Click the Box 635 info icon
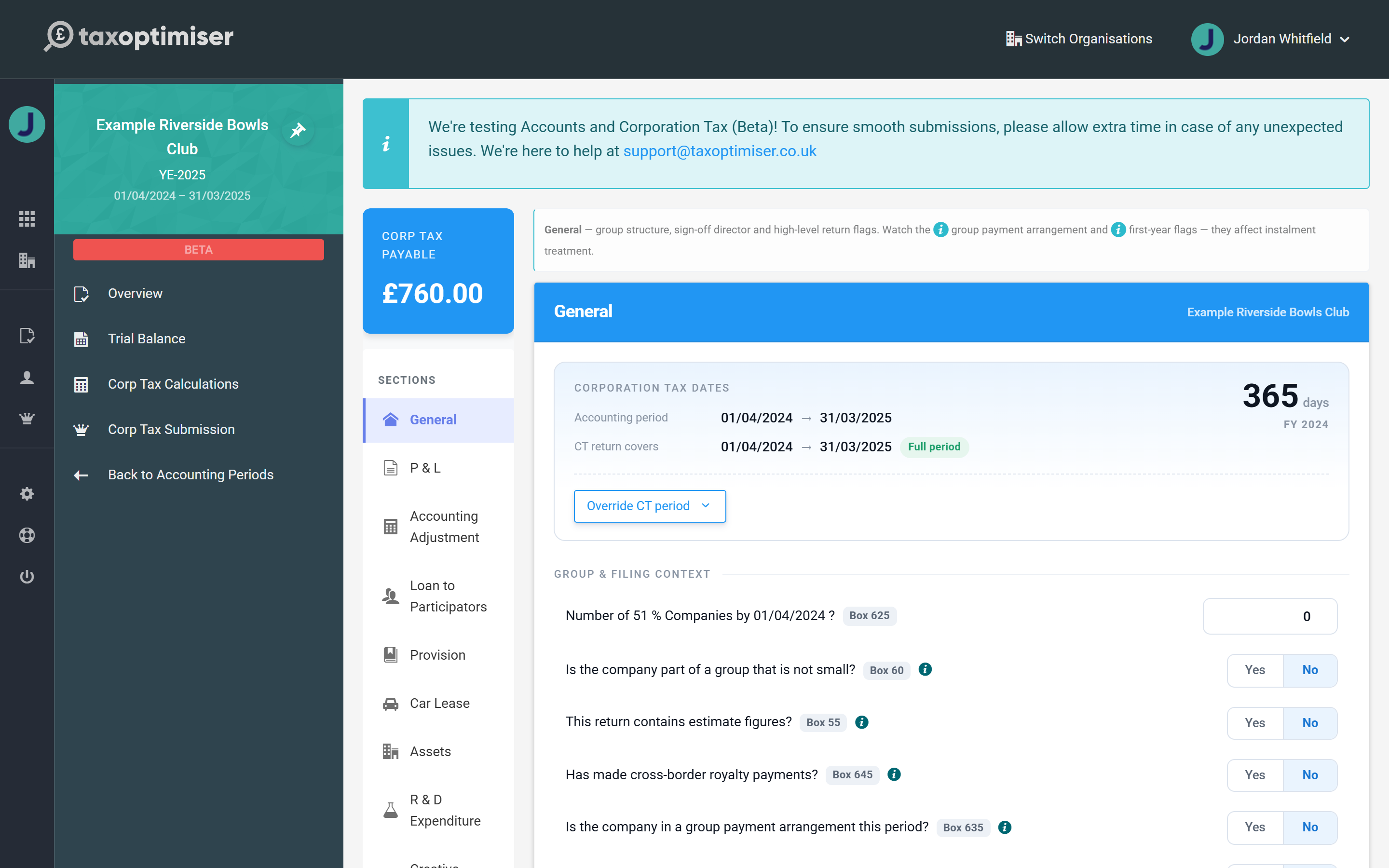 (x=1005, y=827)
